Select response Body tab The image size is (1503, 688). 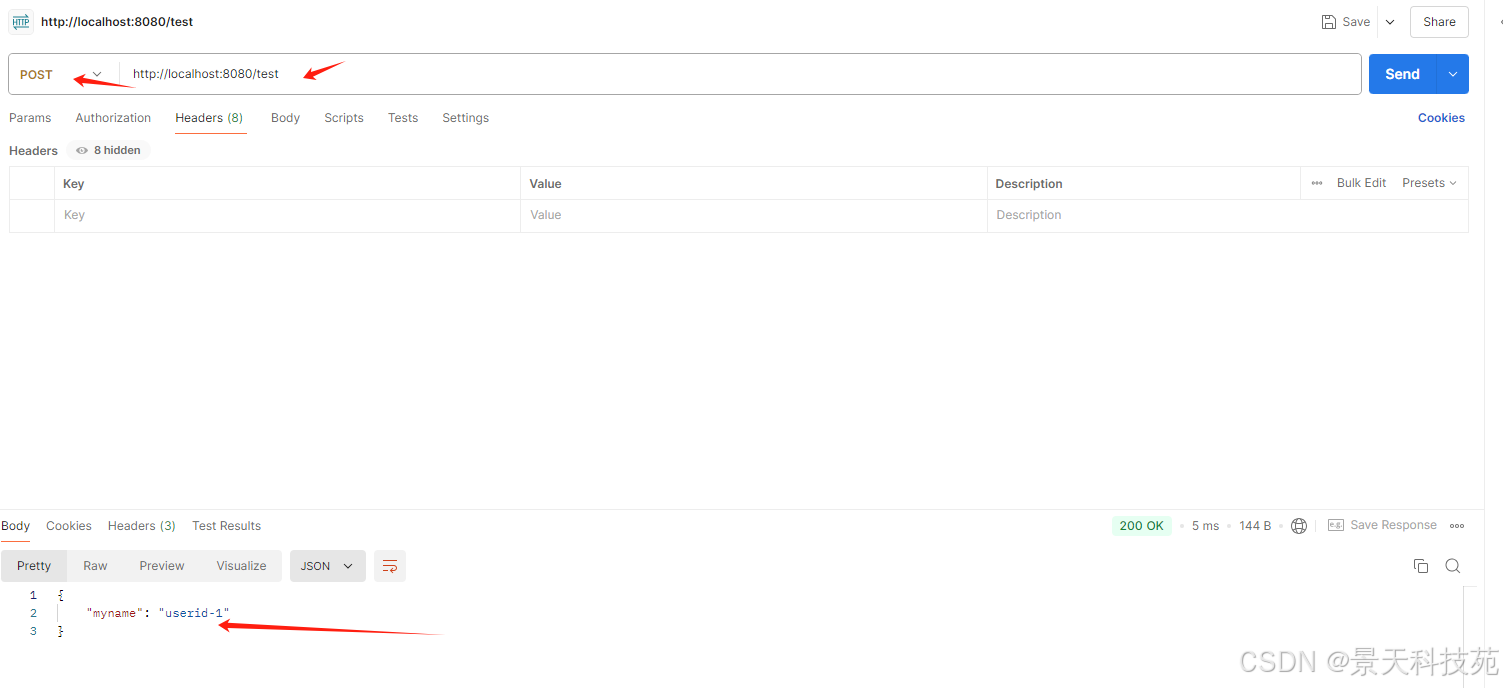click(x=16, y=526)
